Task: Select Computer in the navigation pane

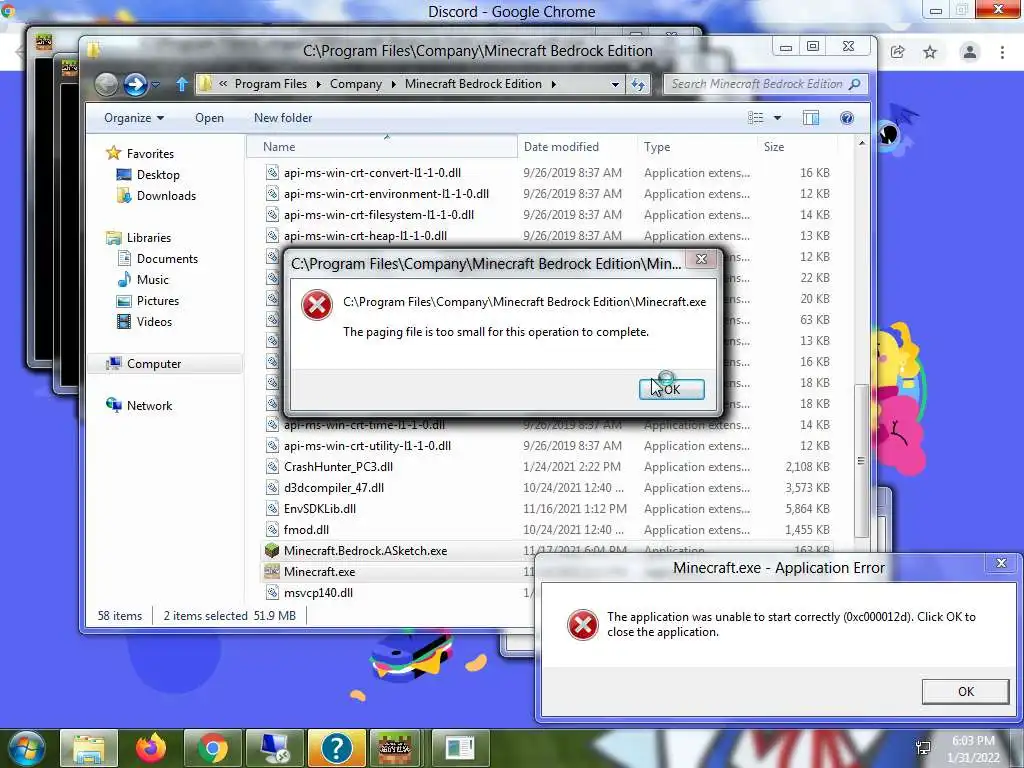Action: coord(153,364)
